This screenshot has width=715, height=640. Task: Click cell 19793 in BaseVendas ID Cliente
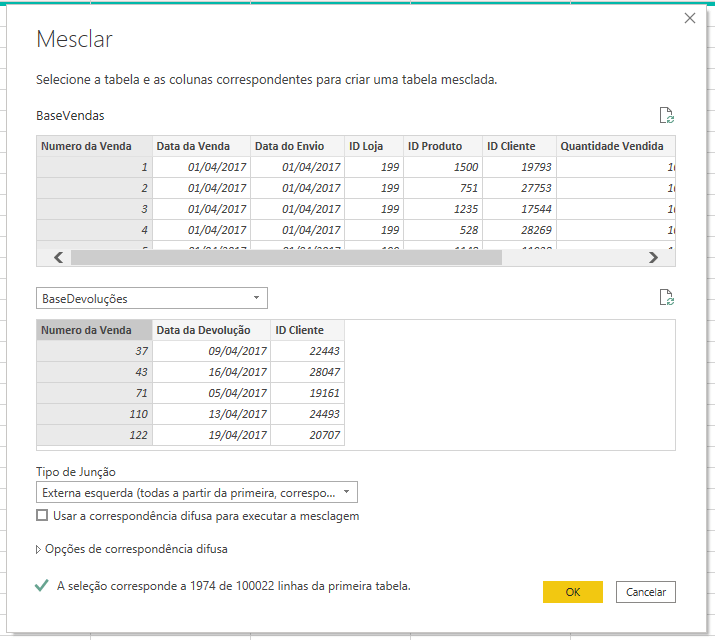pos(520,167)
